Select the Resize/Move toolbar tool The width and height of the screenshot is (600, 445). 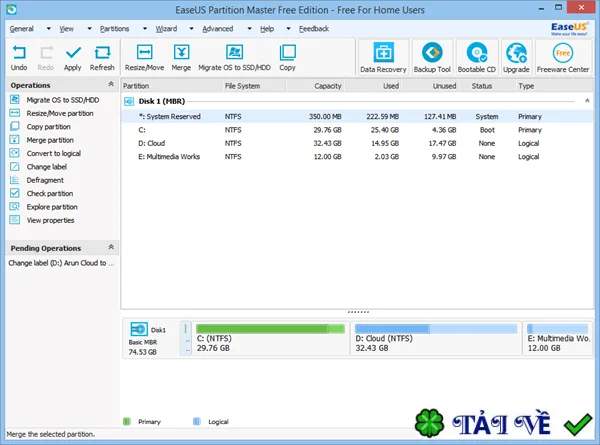tap(144, 58)
